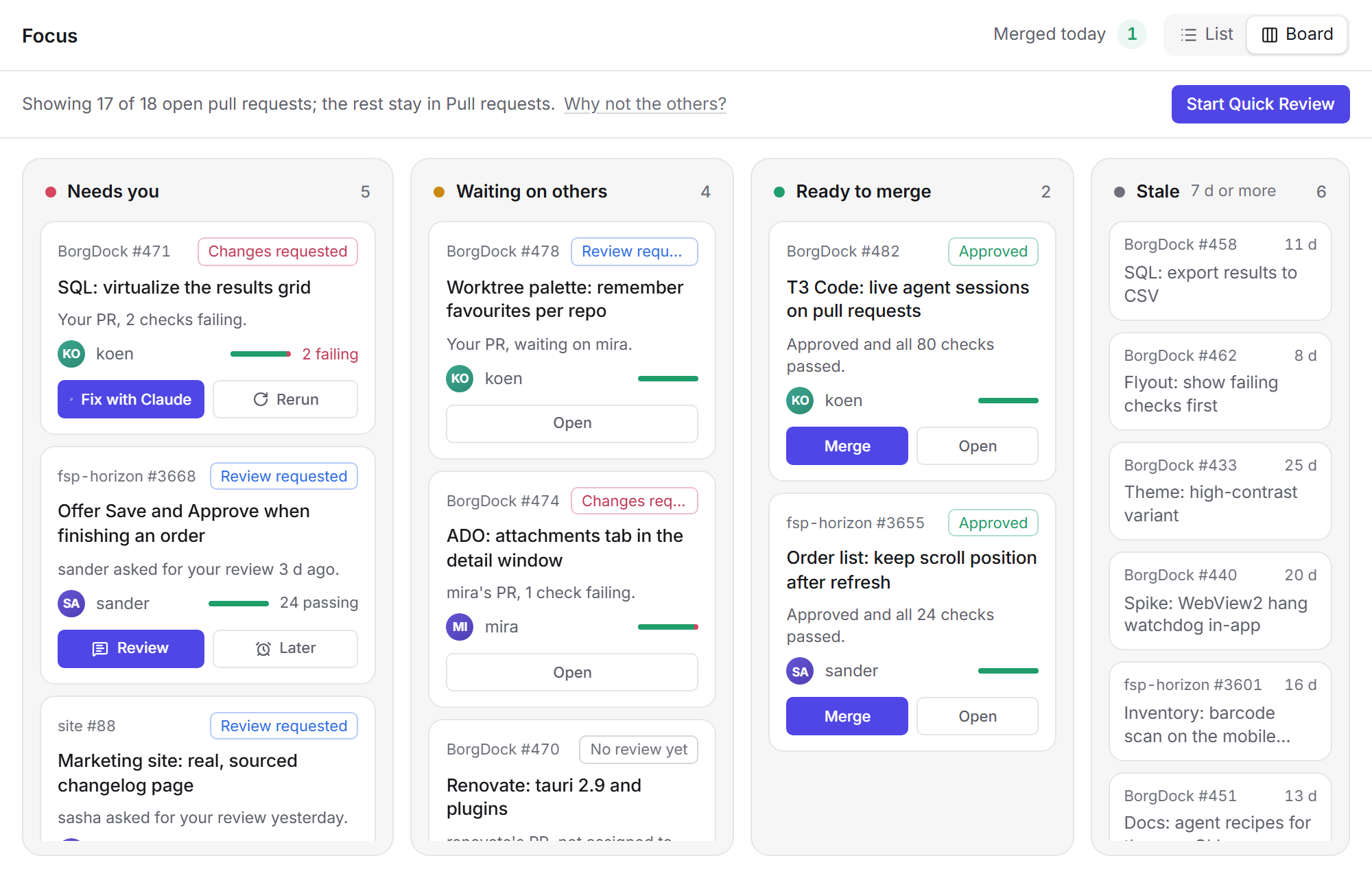The width and height of the screenshot is (1372, 878).
Task: Click No review yet badge on #470
Action: click(638, 750)
